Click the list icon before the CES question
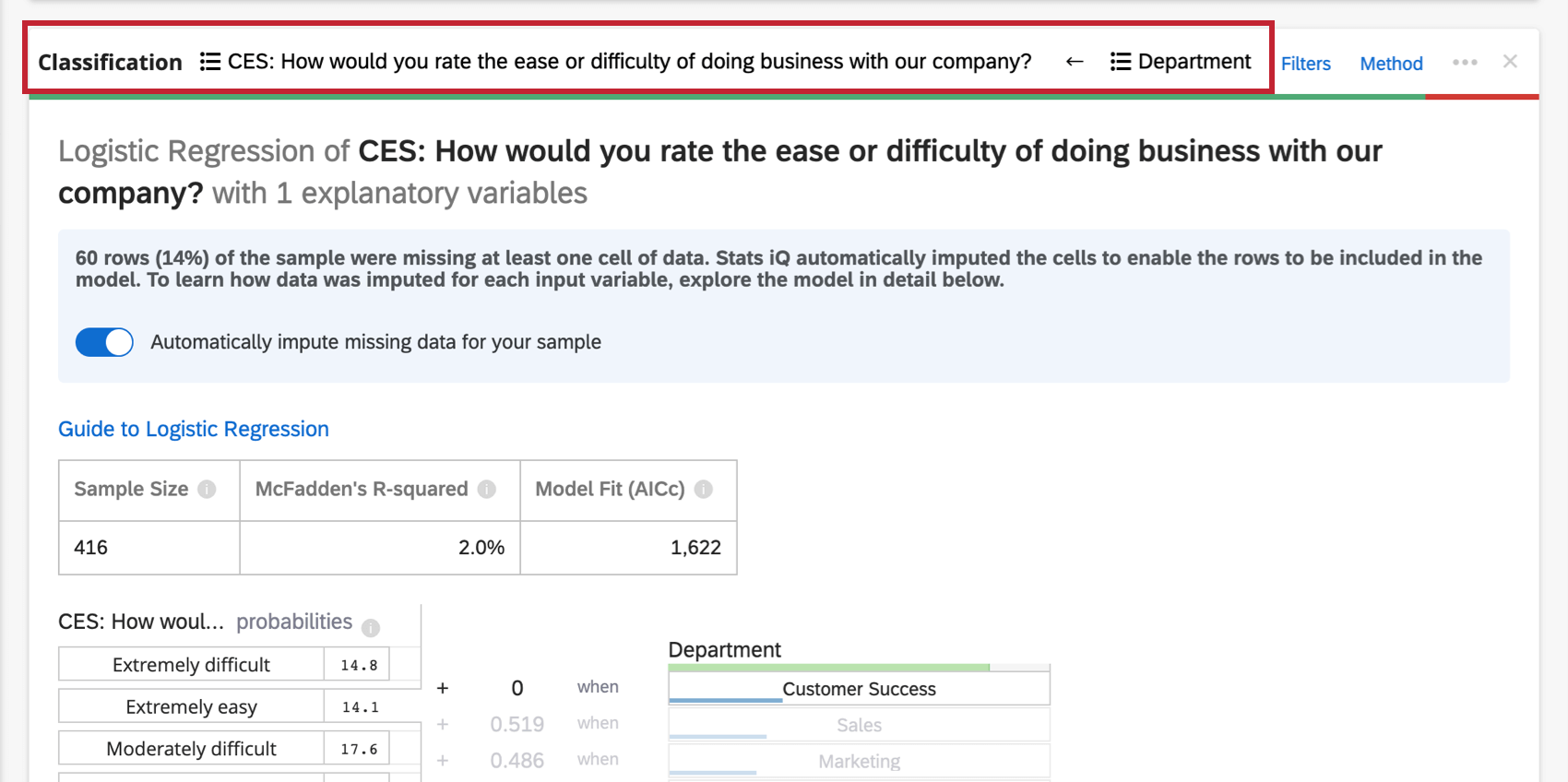1568x782 pixels. 210,62
